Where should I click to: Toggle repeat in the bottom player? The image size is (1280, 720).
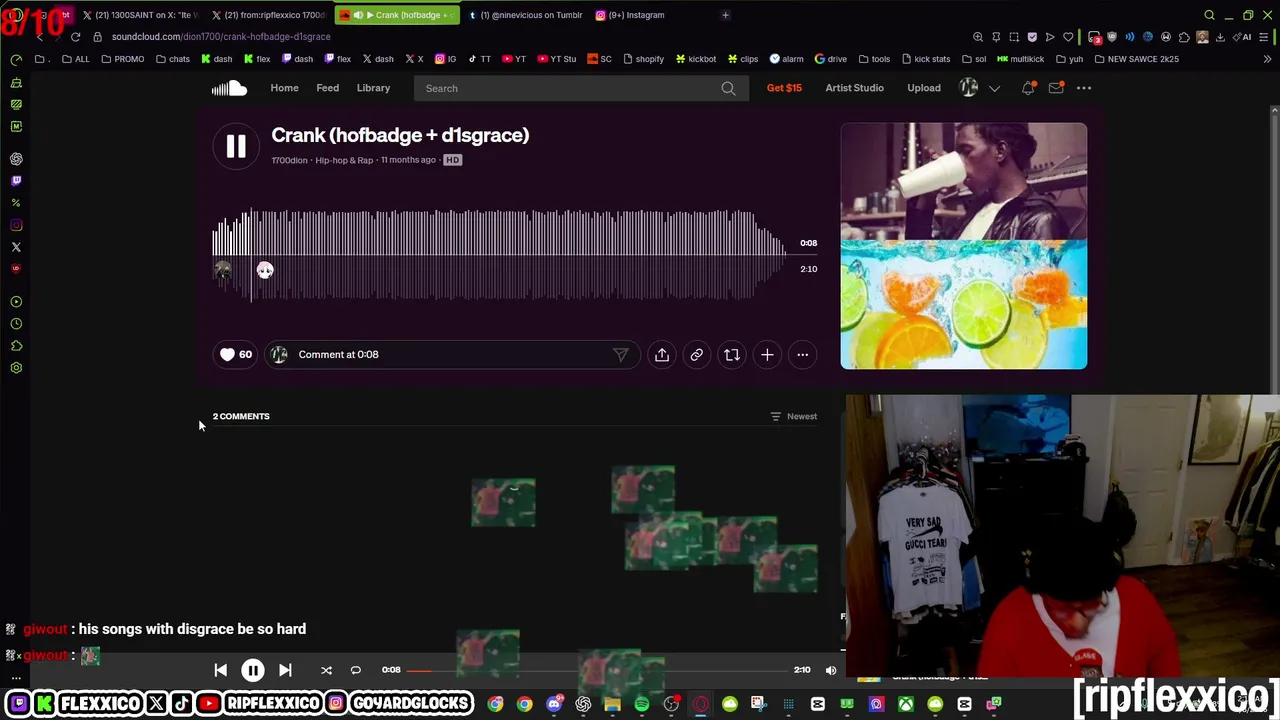(355, 670)
